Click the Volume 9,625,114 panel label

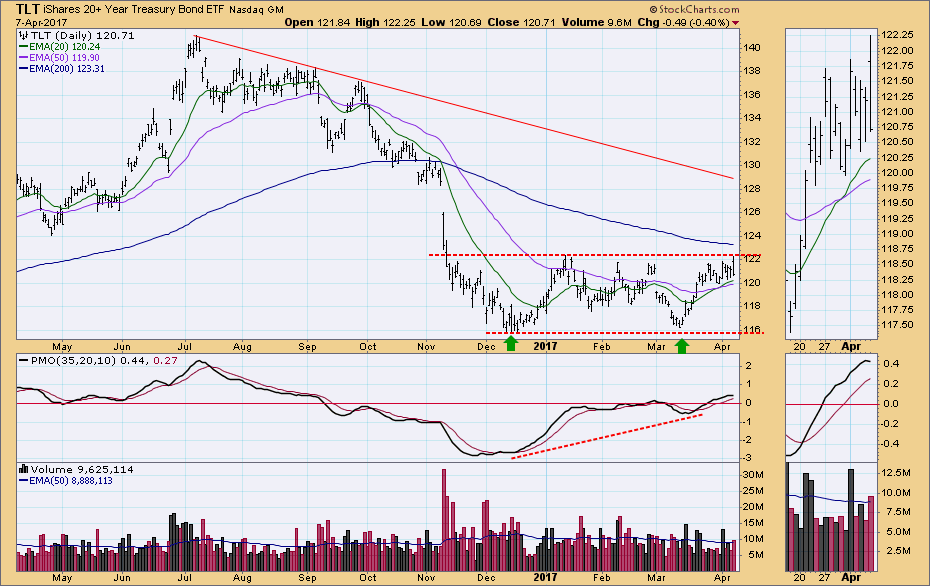point(82,469)
